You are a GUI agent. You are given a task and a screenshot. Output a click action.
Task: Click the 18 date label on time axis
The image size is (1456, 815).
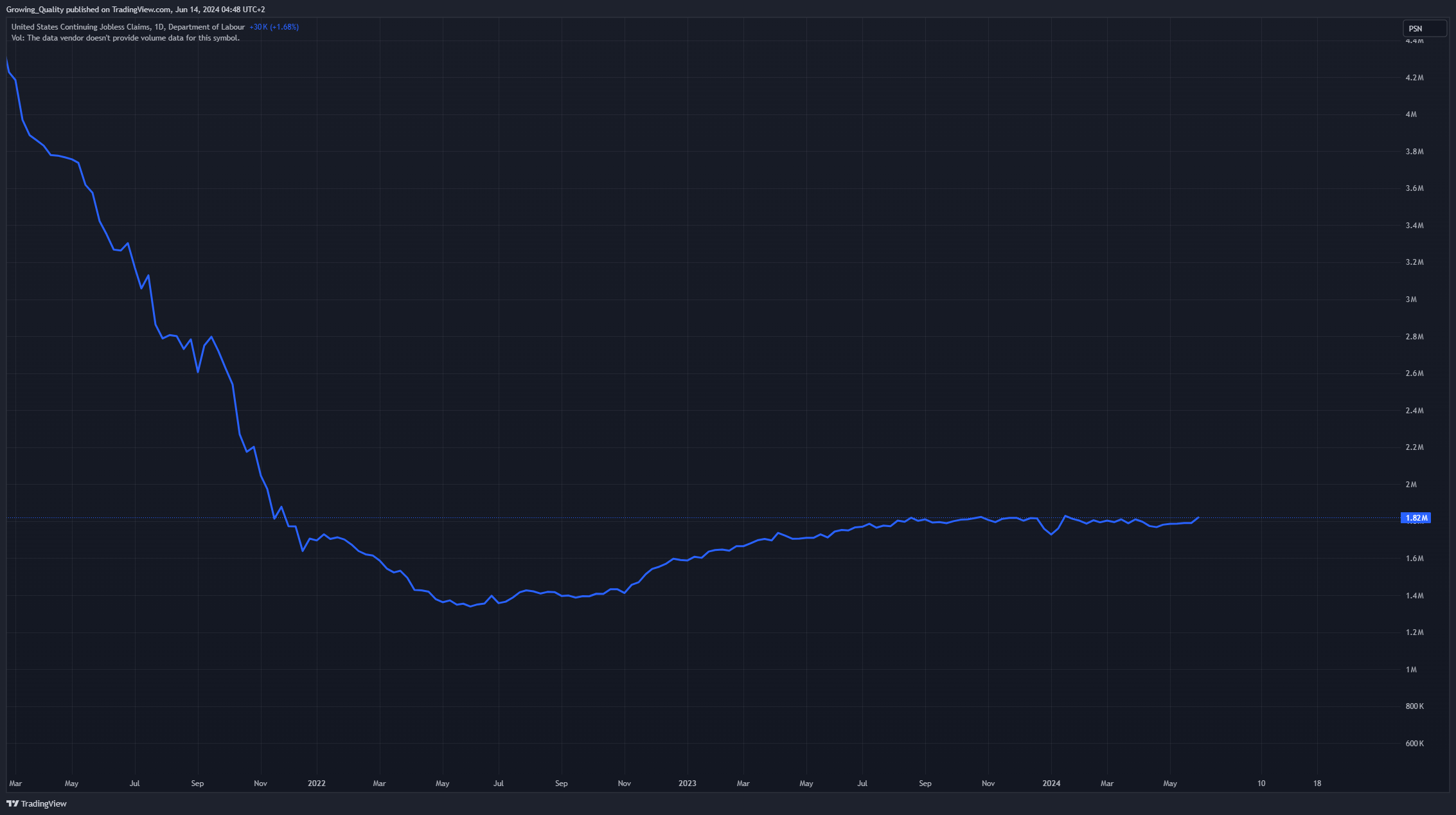[x=1317, y=784]
